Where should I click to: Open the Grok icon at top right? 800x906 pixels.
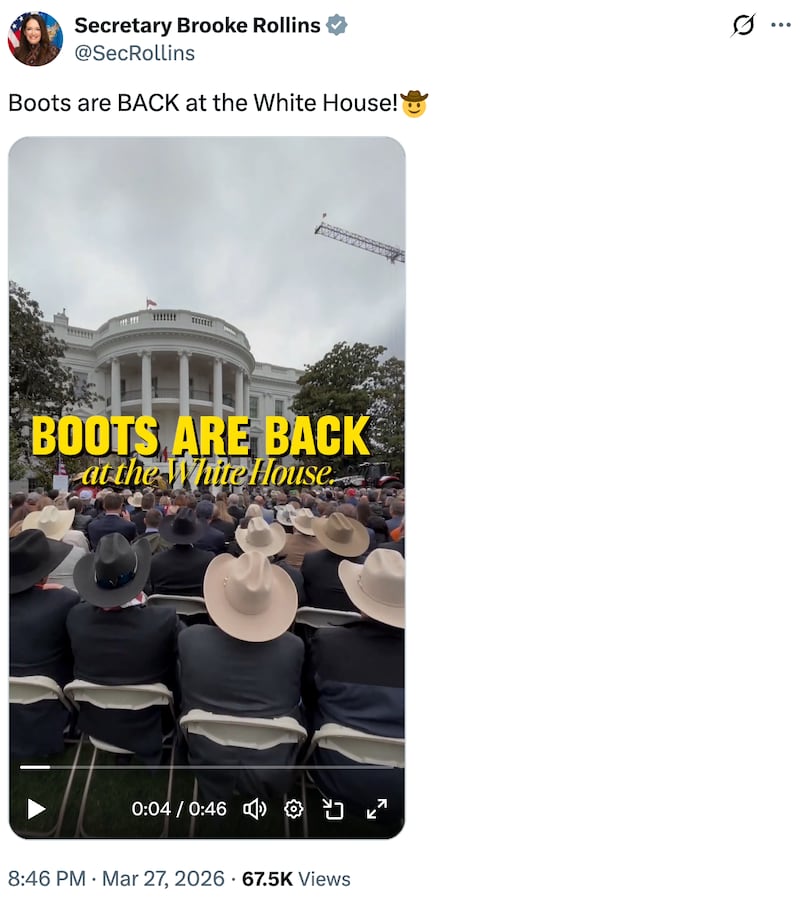743,25
